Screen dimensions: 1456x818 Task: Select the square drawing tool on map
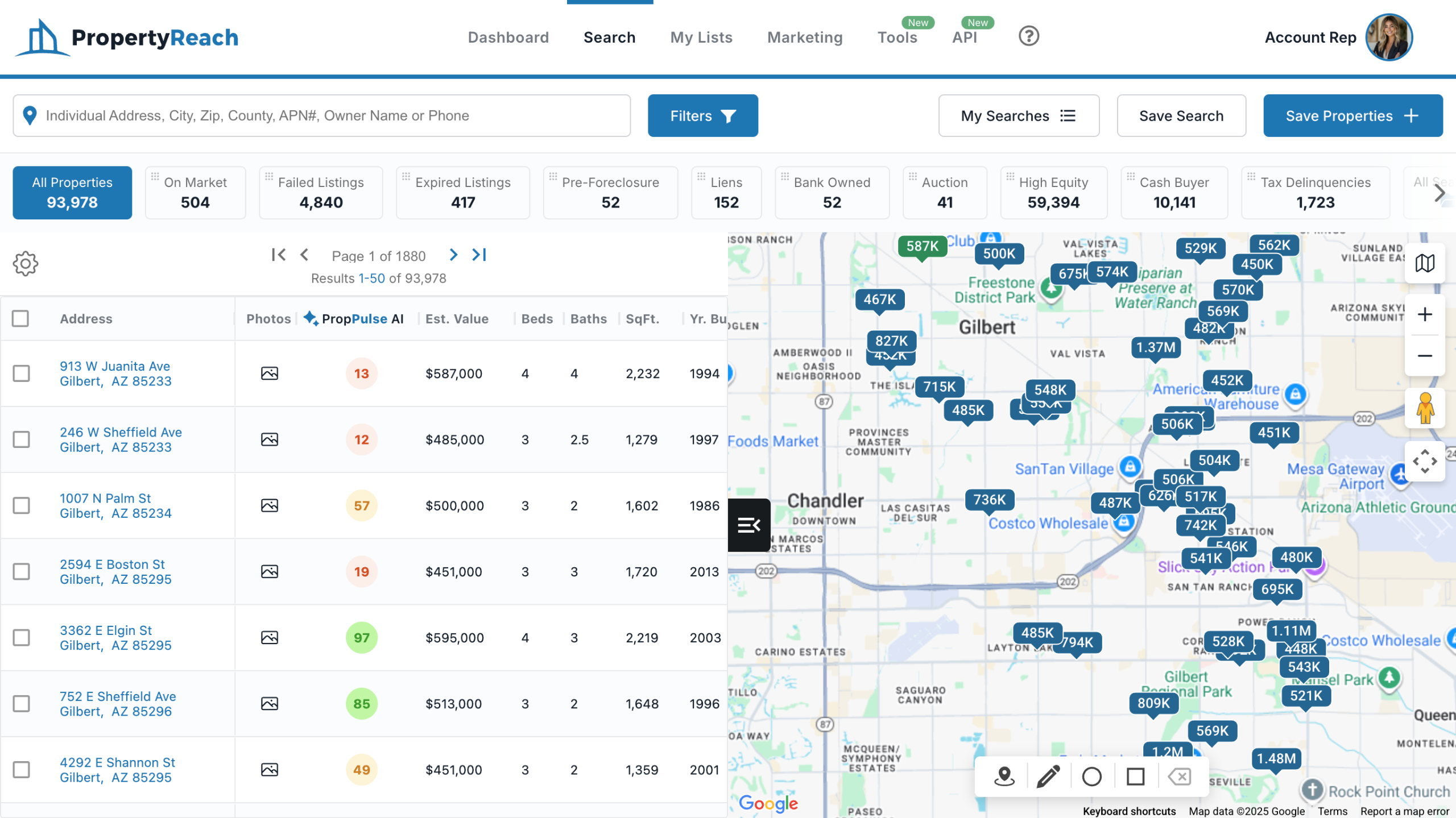pyautogui.click(x=1135, y=776)
